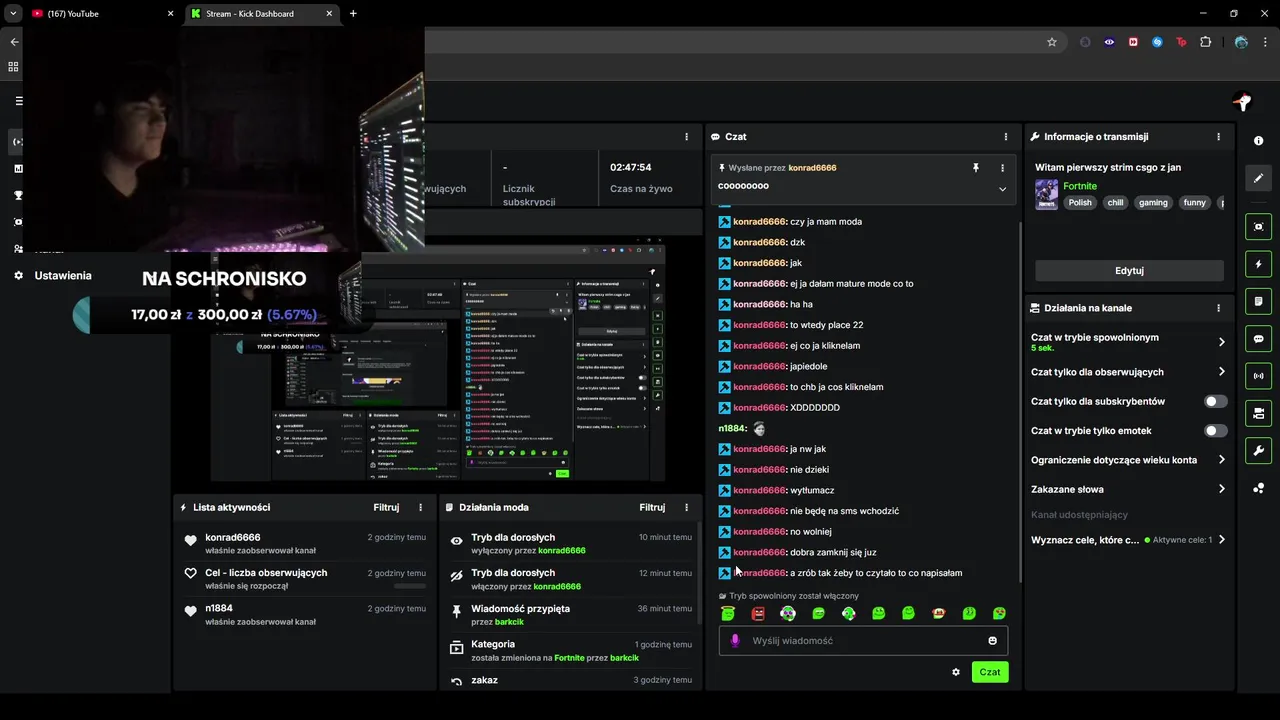Open Lista aktywności three-dot menu
The image size is (1280, 720).
(420, 507)
